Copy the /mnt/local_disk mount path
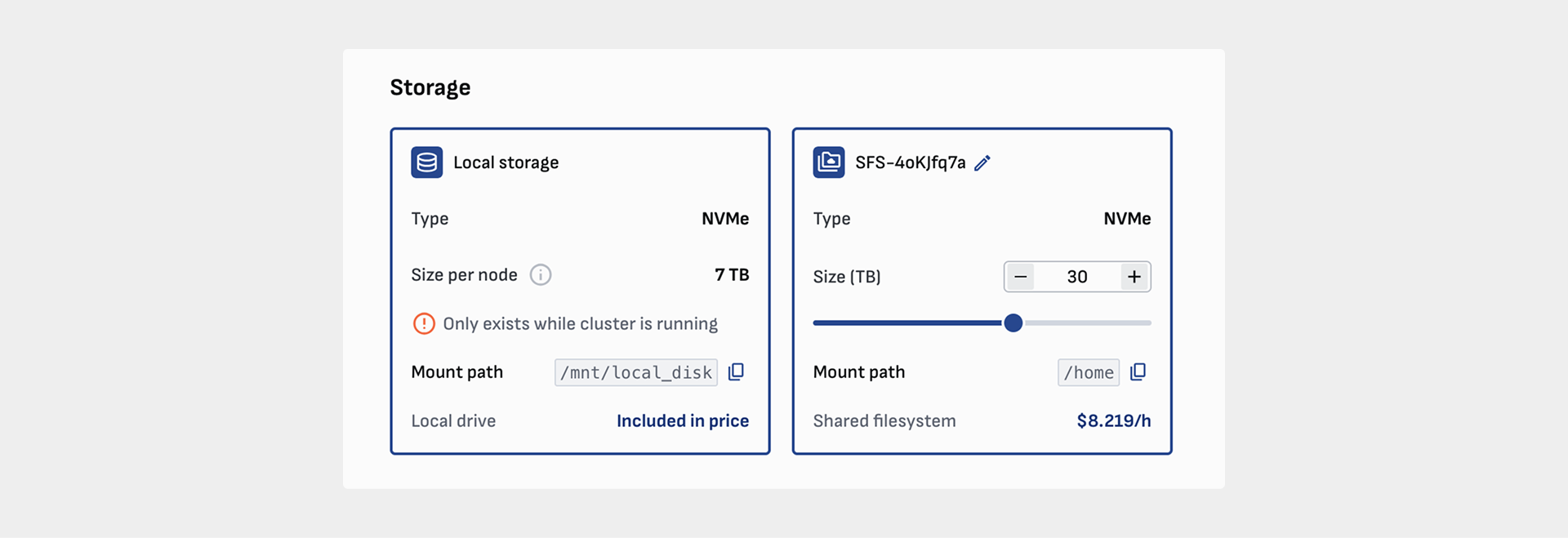Viewport: 1568px width, 538px height. coord(736,372)
